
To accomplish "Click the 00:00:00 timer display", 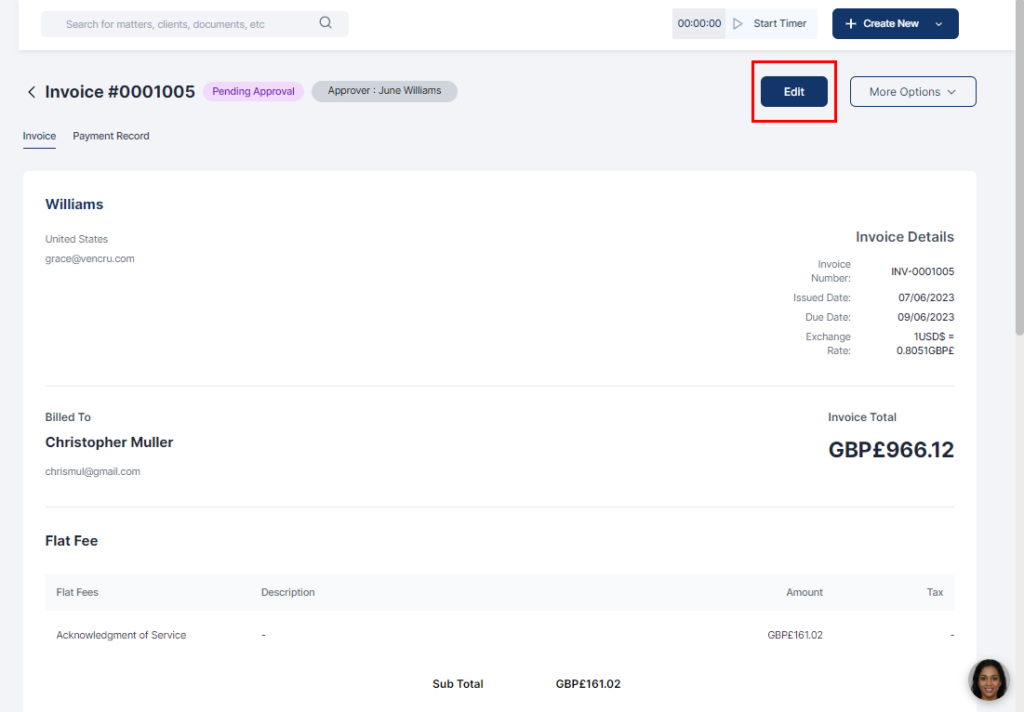I will click(x=699, y=24).
